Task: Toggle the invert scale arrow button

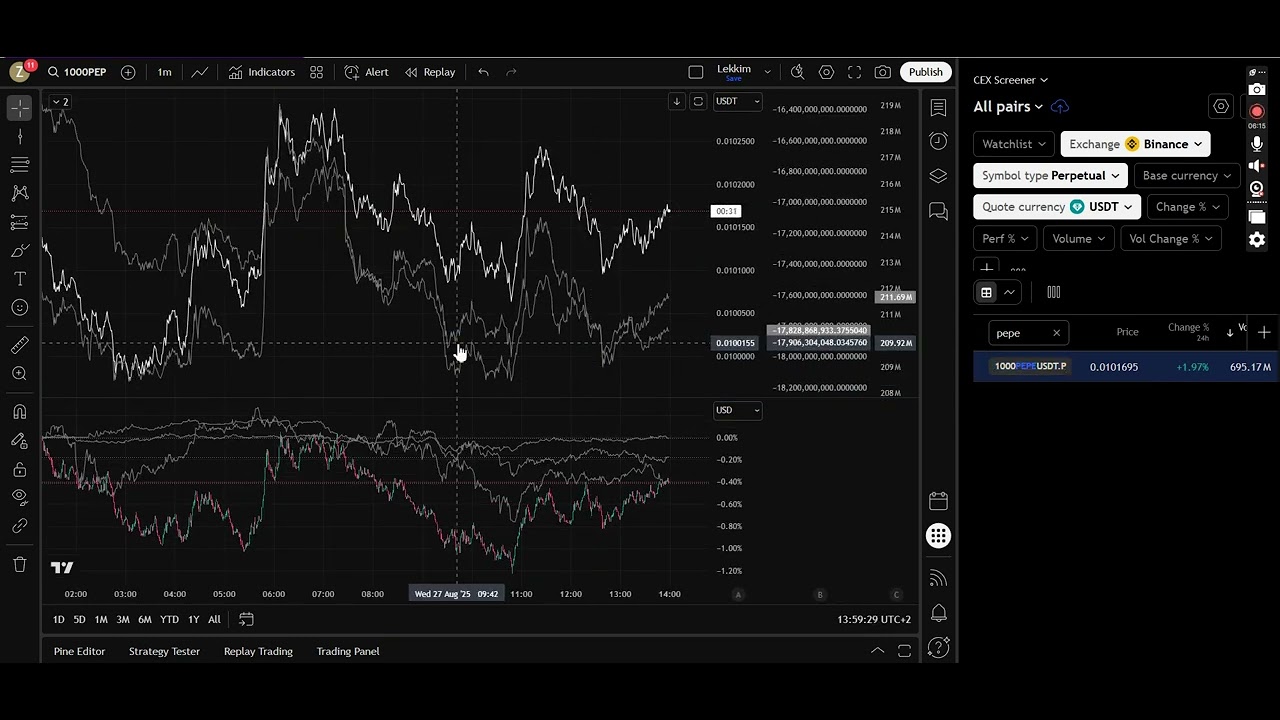Action: [x=677, y=101]
